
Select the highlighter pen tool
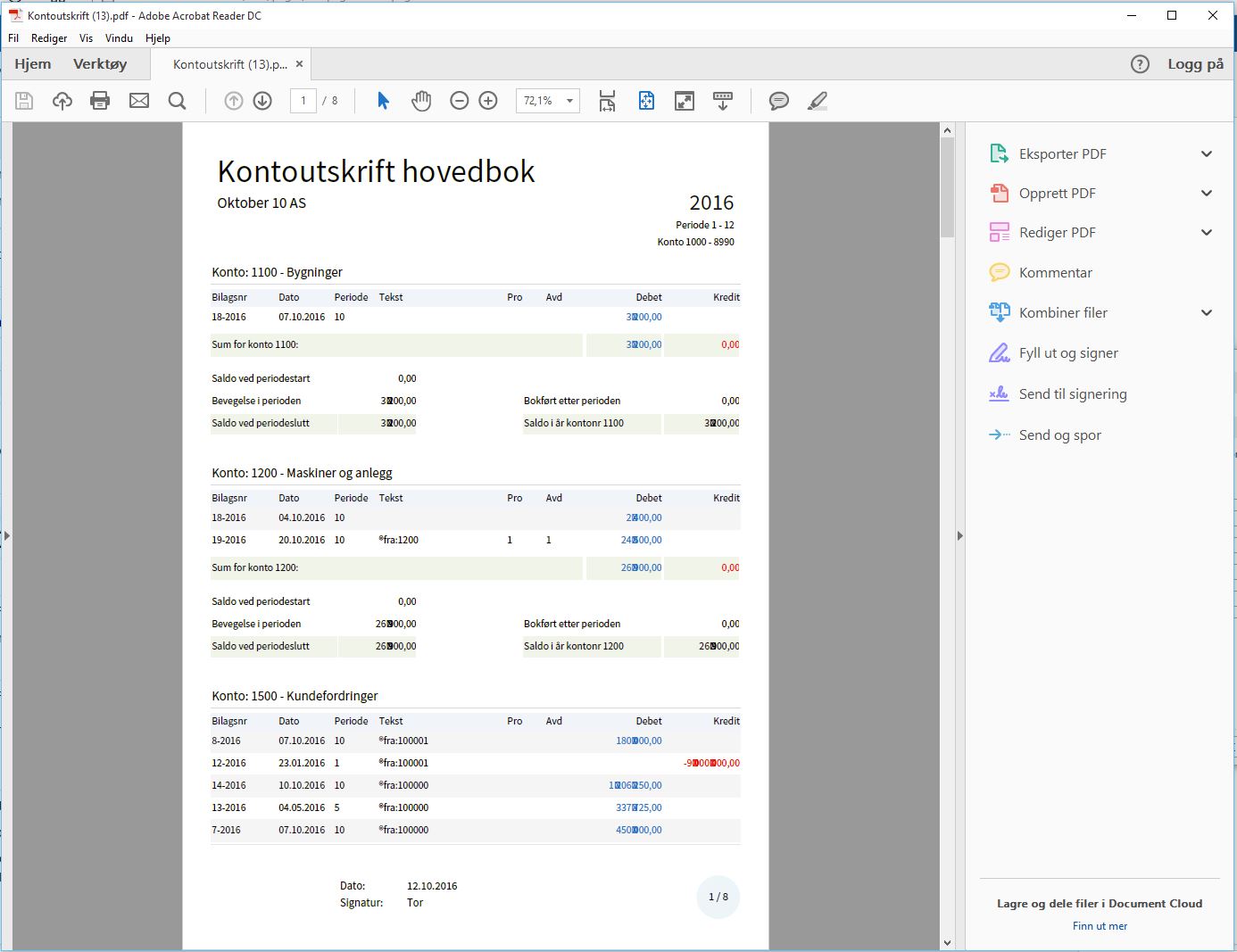818,101
